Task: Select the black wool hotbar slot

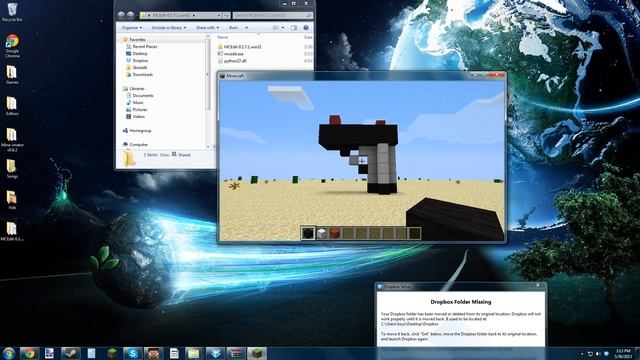Action: pos(308,233)
